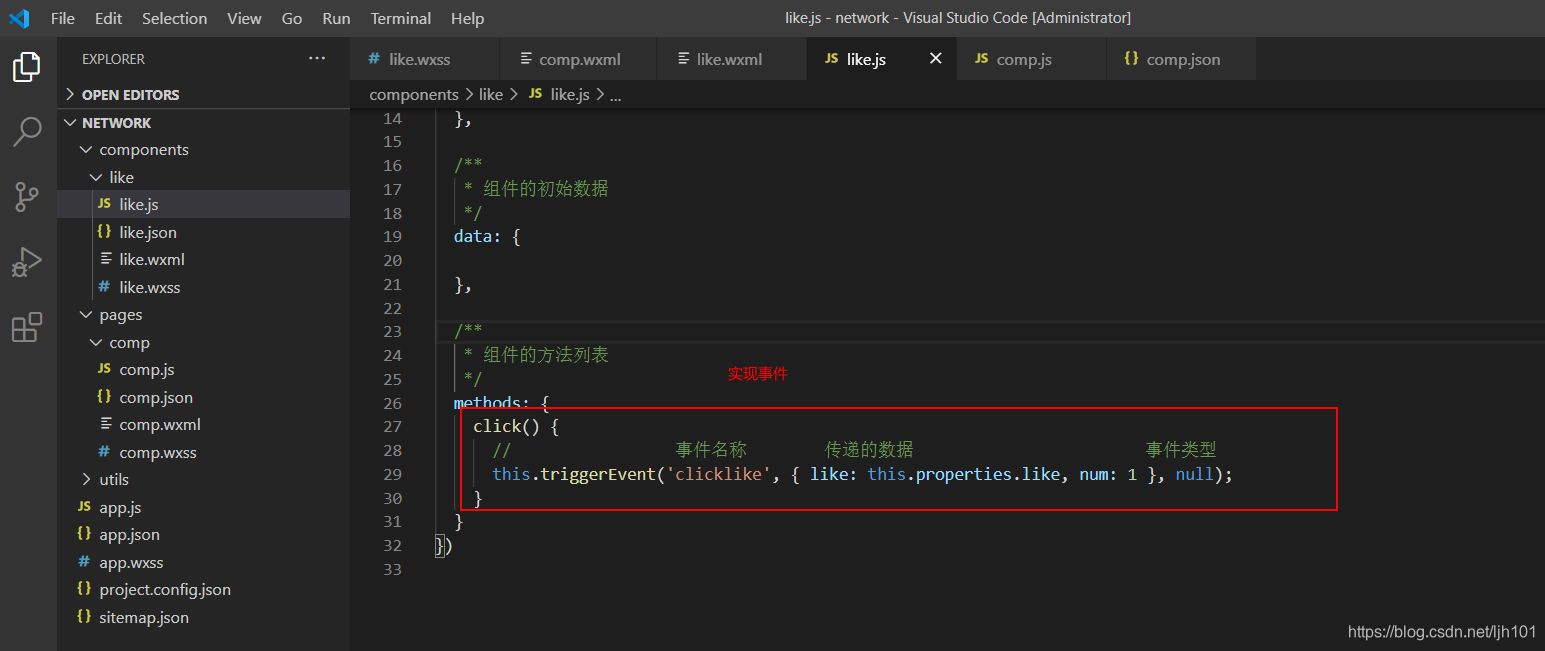The width and height of the screenshot is (1545, 651).
Task: Open the Edit menu
Action: pyautogui.click(x=109, y=18)
